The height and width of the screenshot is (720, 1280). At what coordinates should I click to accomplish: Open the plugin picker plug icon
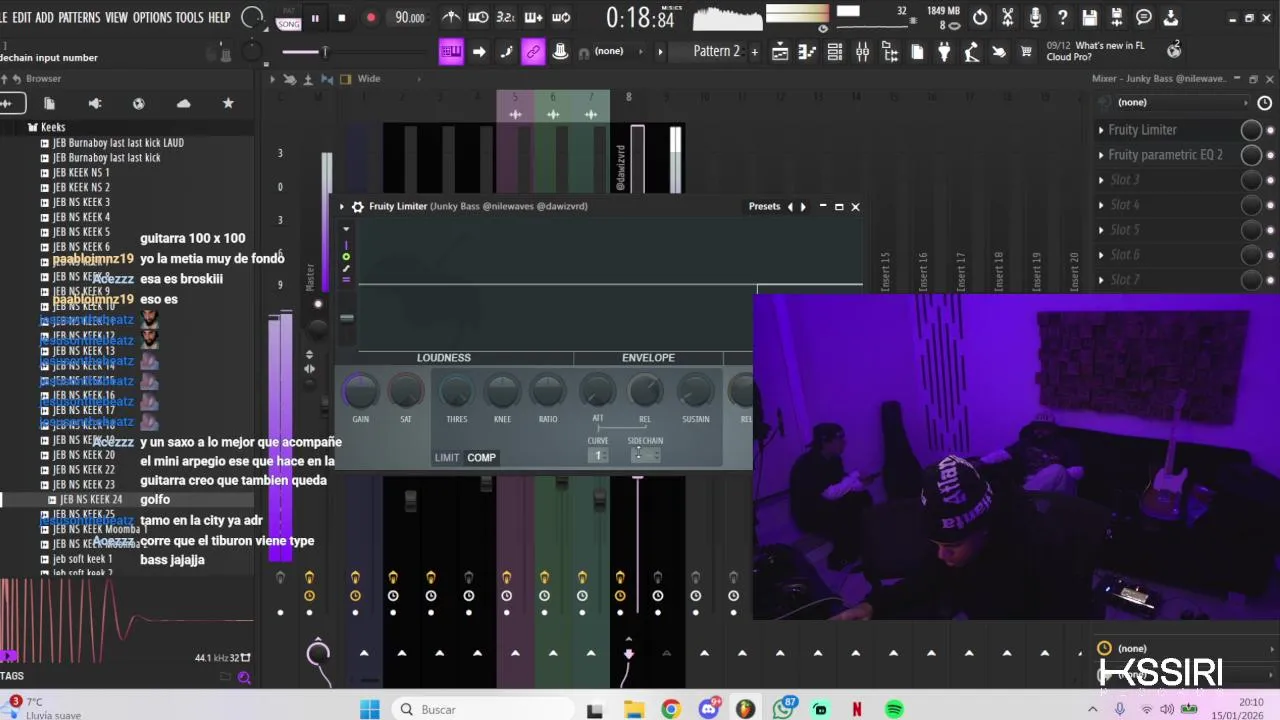coord(944,52)
